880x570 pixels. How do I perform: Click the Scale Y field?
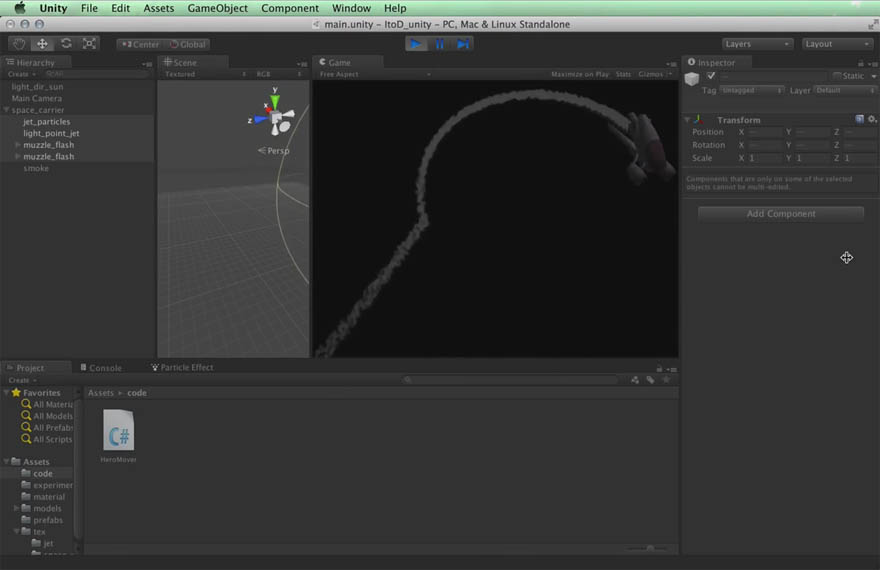tap(812, 158)
